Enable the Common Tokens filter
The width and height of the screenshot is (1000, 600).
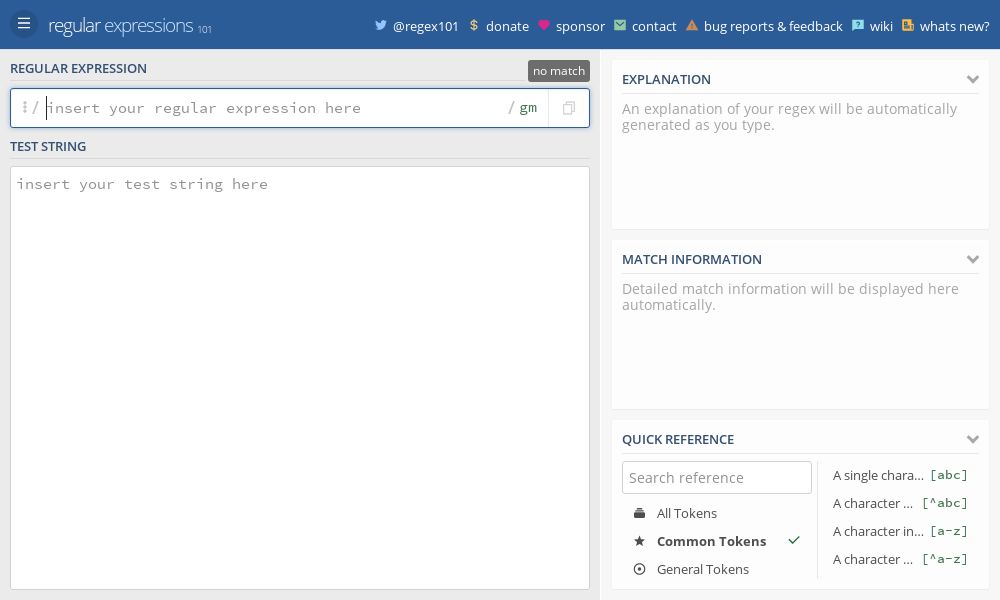click(x=711, y=541)
